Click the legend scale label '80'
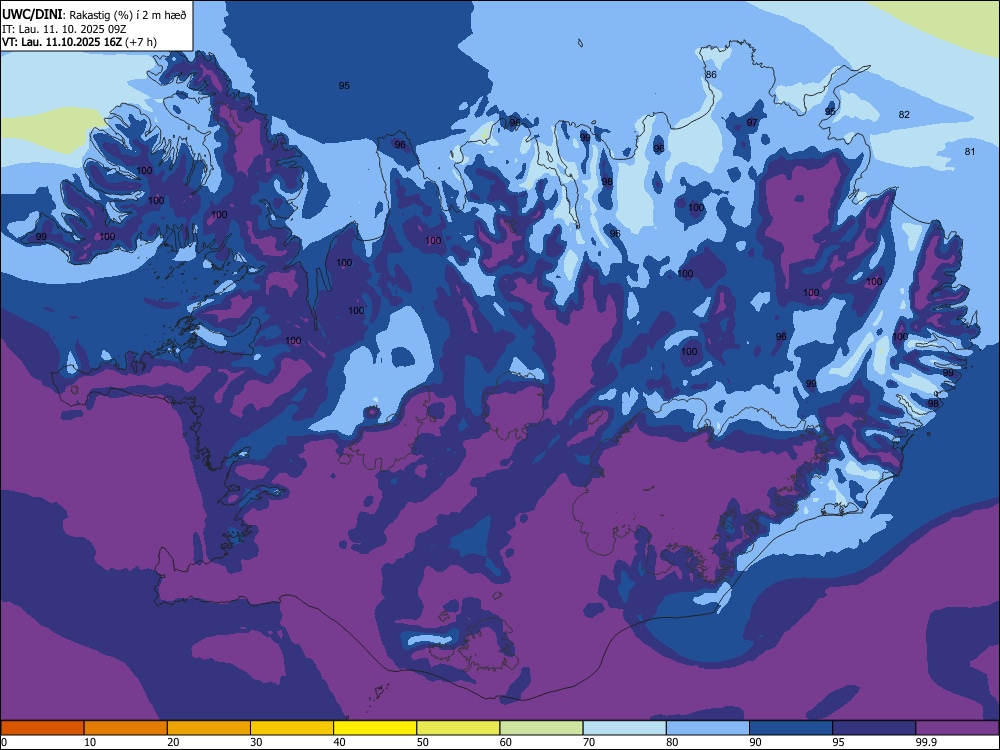This screenshot has width=1000, height=750. click(x=672, y=742)
